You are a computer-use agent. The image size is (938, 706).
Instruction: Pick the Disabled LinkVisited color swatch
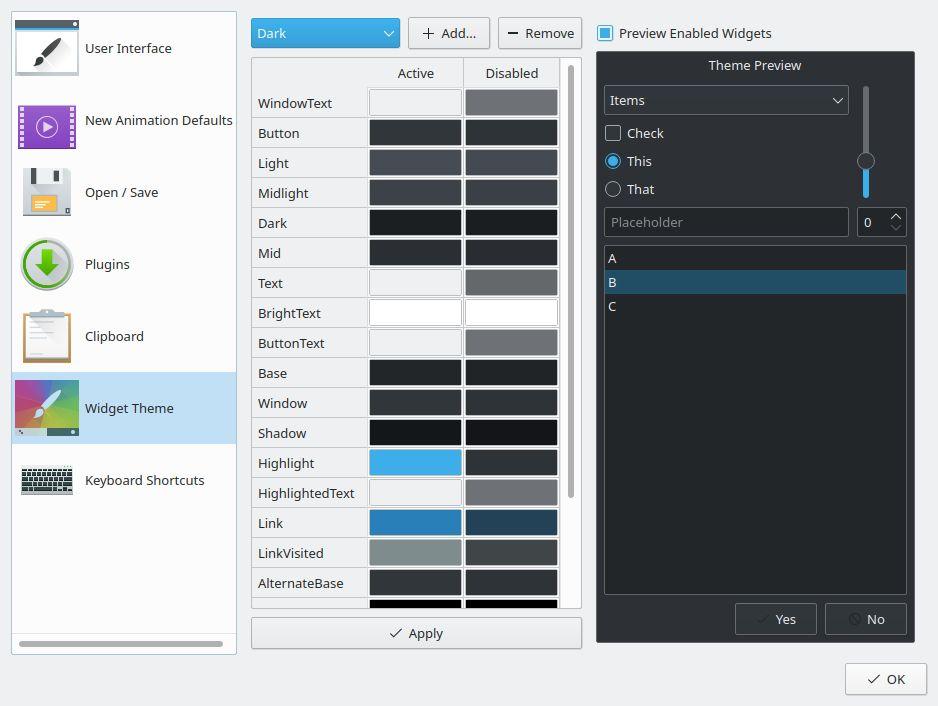point(511,553)
